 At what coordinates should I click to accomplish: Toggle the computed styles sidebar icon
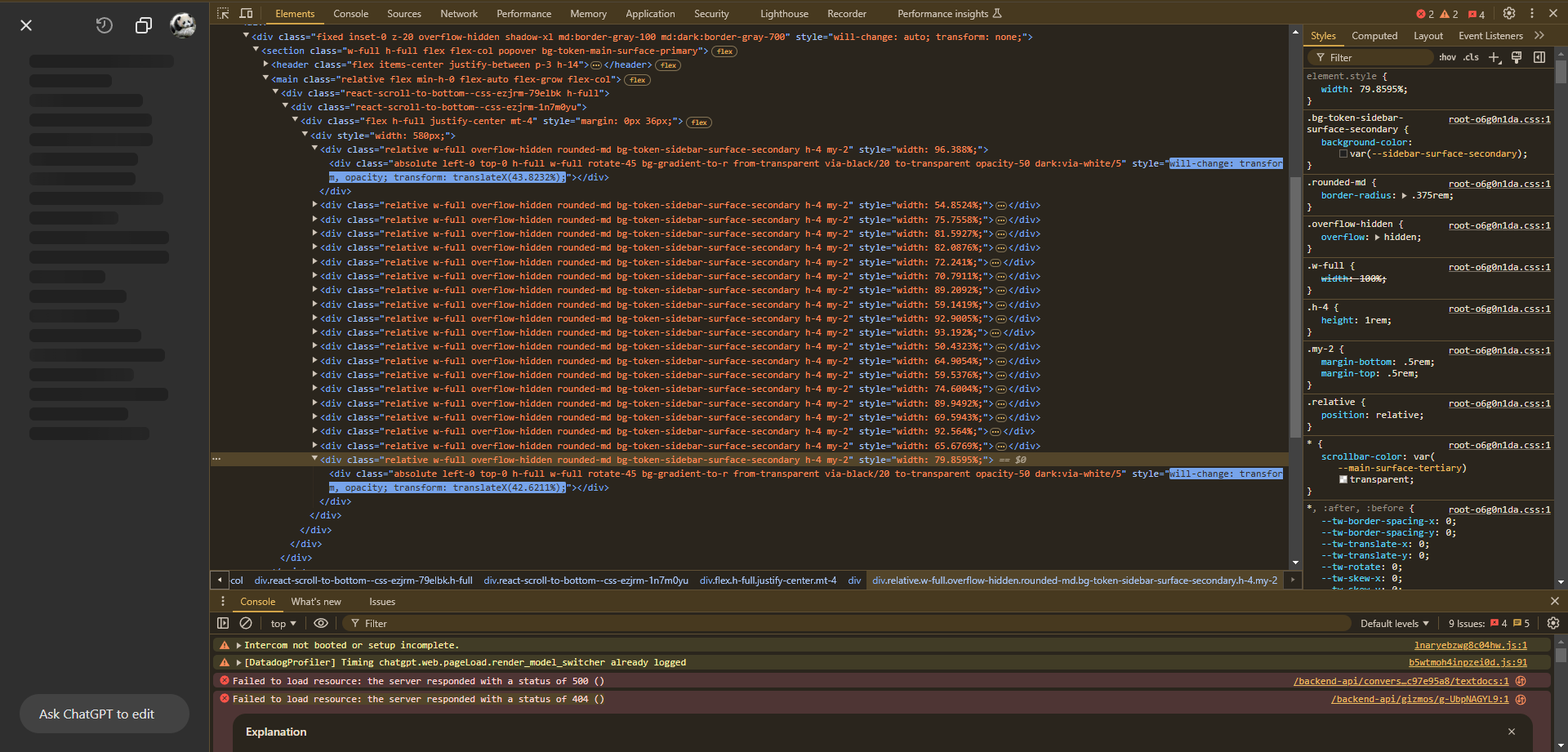(1539, 57)
